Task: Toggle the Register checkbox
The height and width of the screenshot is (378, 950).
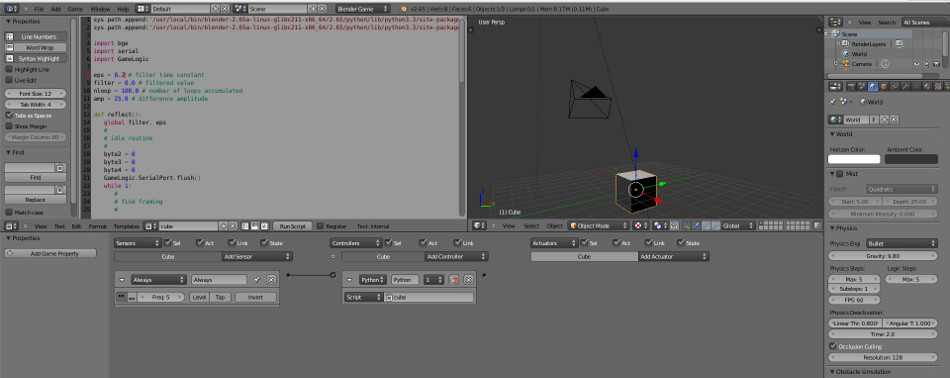Action: [321, 225]
